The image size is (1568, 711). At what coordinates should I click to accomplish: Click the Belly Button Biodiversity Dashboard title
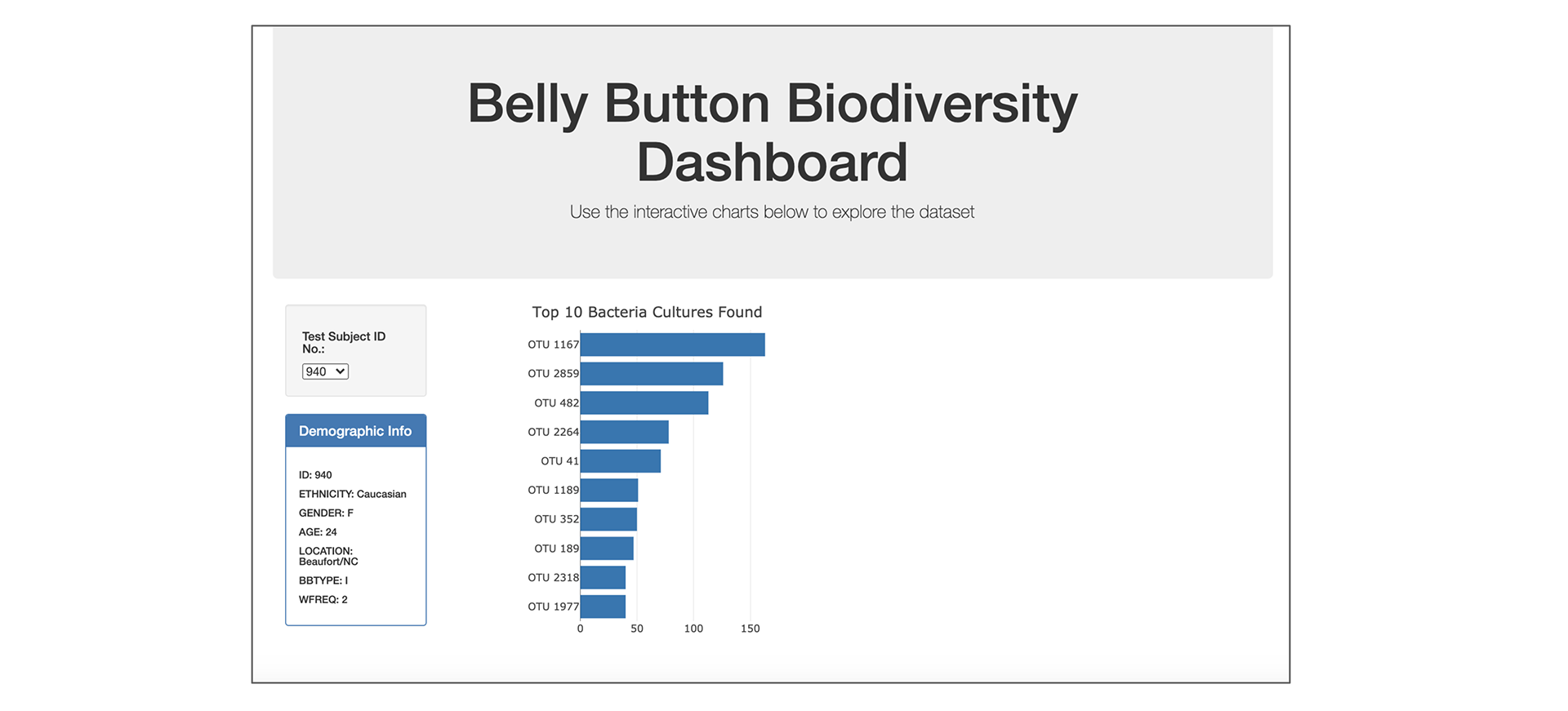pos(773,131)
